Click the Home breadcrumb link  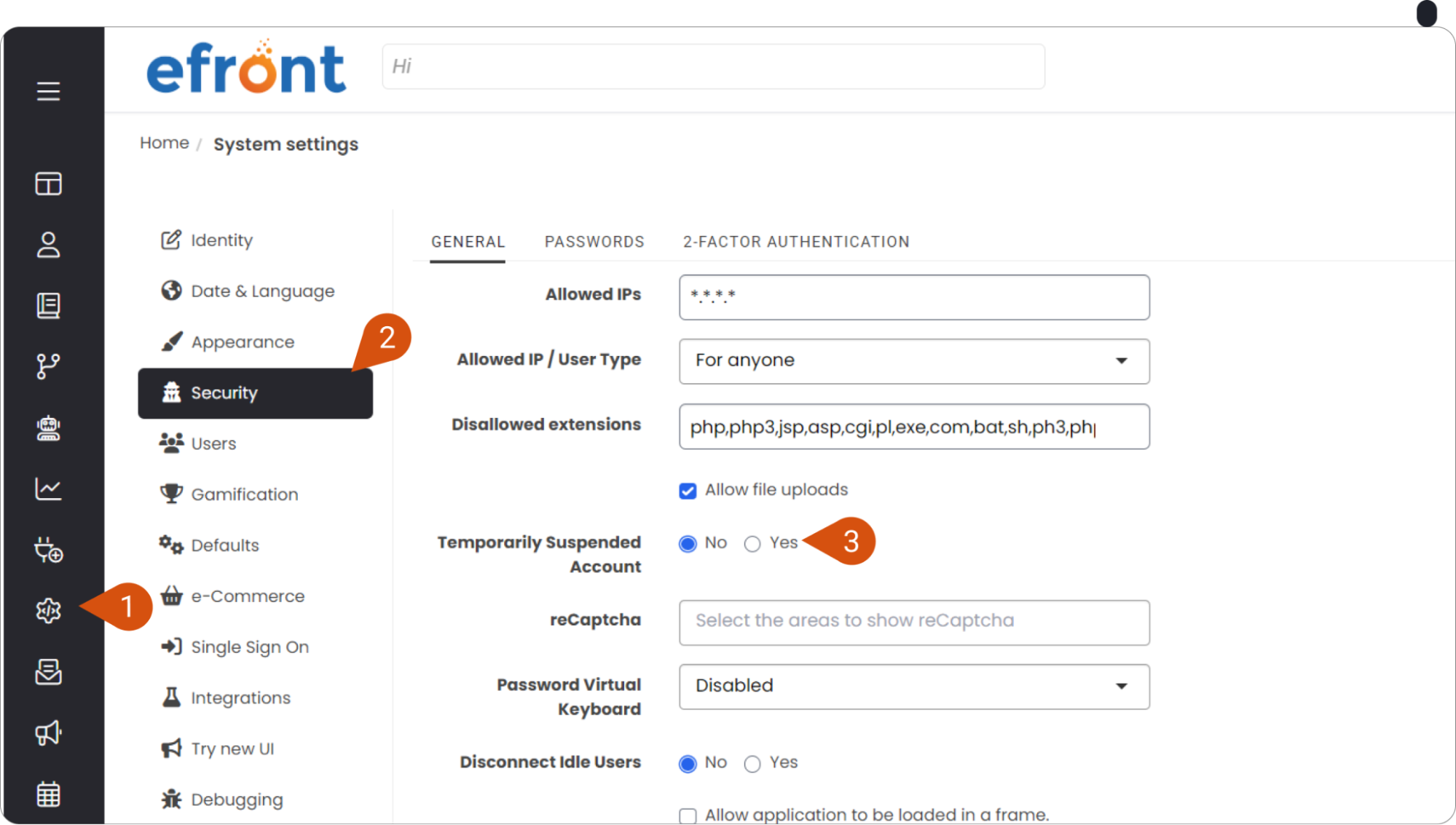165,143
